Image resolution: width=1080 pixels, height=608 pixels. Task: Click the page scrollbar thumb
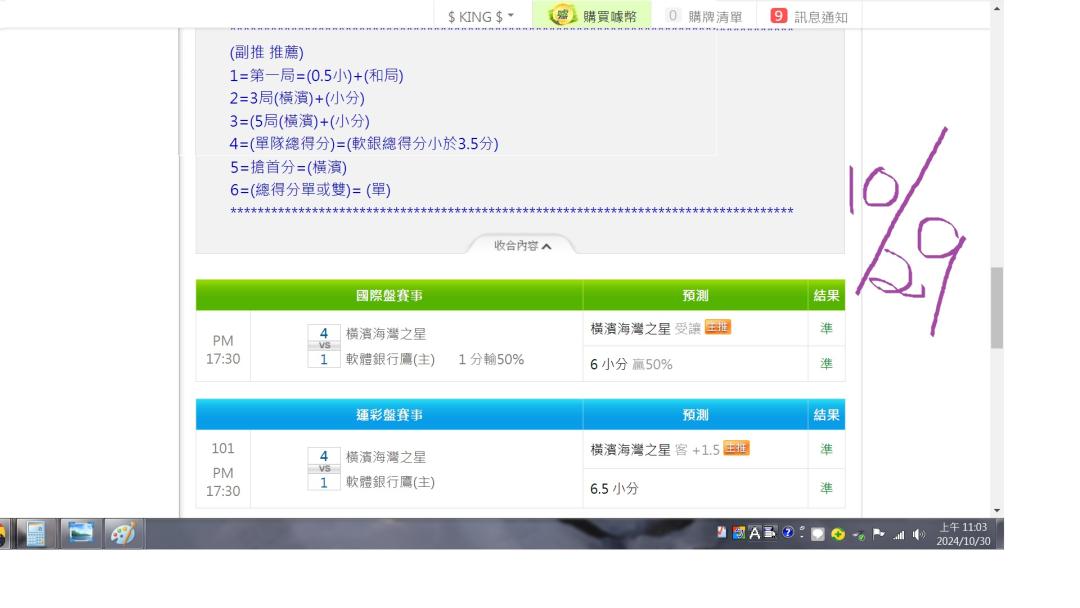[x=997, y=308]
